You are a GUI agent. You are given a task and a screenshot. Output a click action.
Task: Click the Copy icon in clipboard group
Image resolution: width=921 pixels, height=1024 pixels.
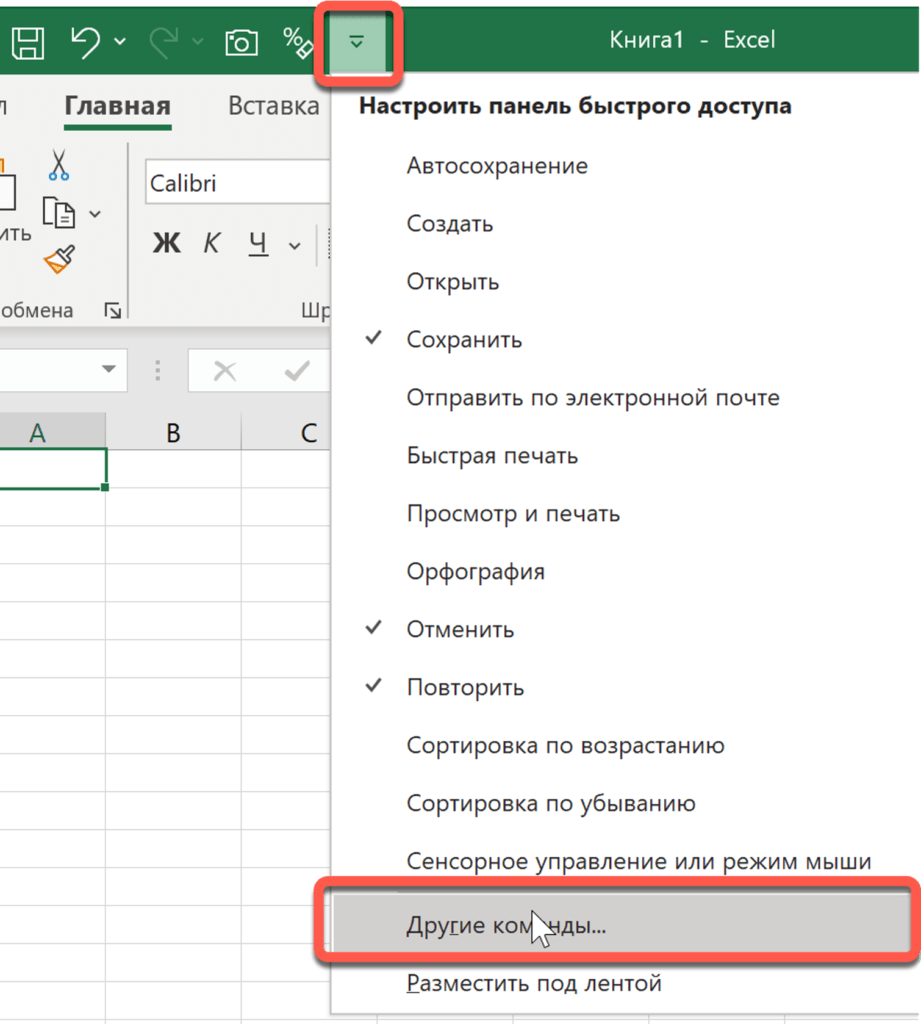[x=59, y=212]
